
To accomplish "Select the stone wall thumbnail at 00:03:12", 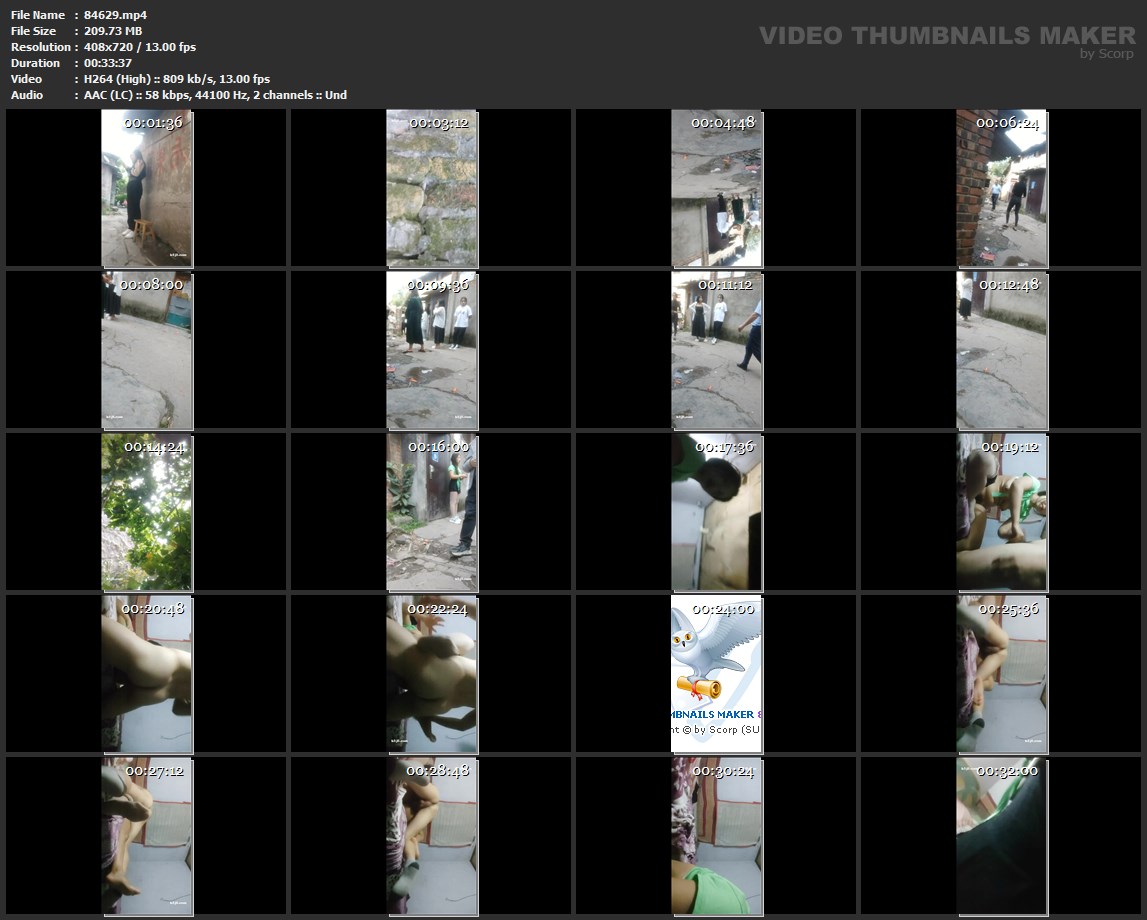I will (432, 188).
